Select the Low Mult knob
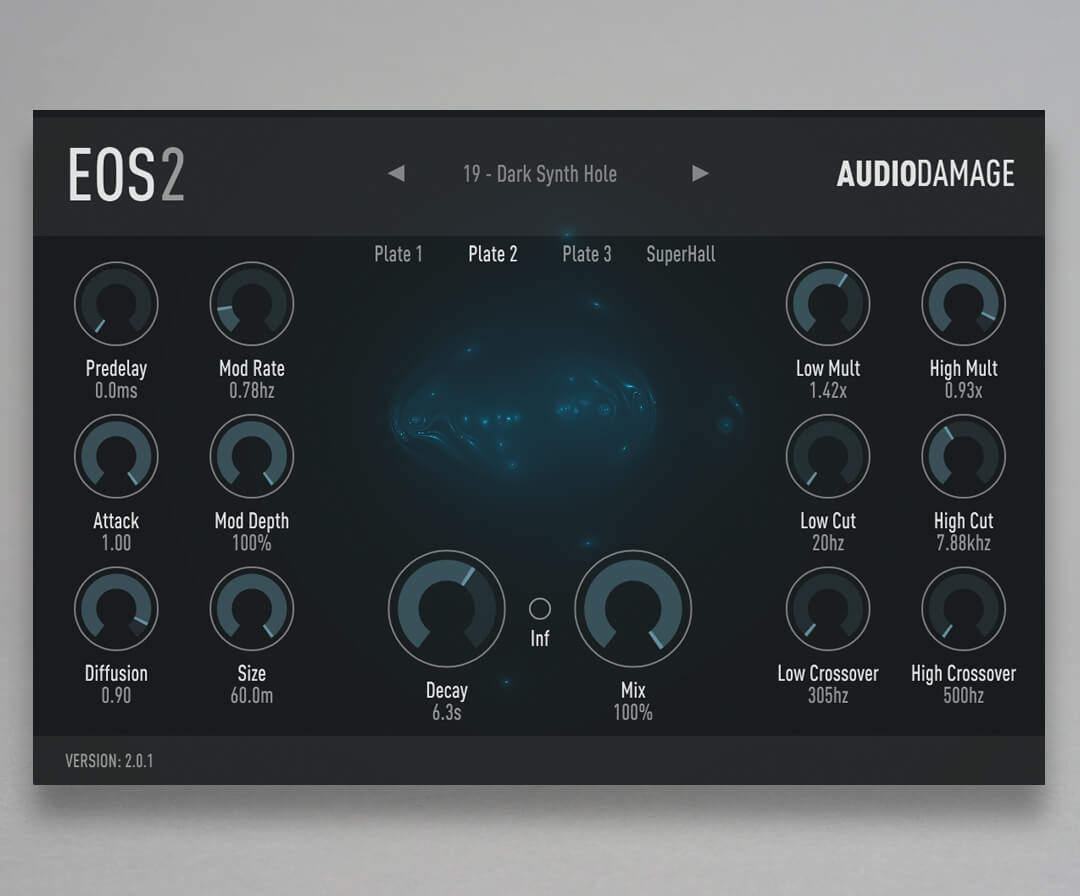The width and height of the screenshot is (1080, 896). 828,304
